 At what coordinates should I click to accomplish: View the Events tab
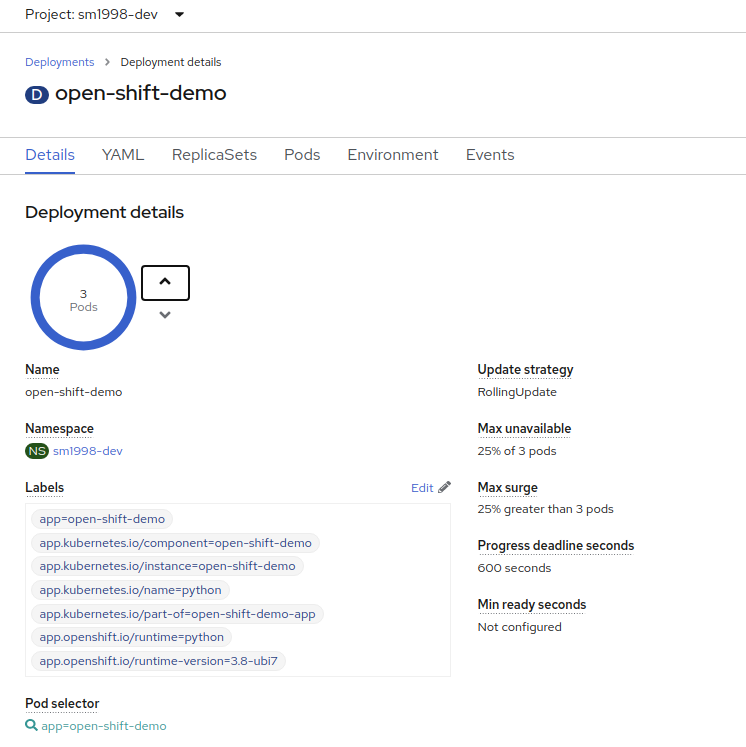(490, 155)
